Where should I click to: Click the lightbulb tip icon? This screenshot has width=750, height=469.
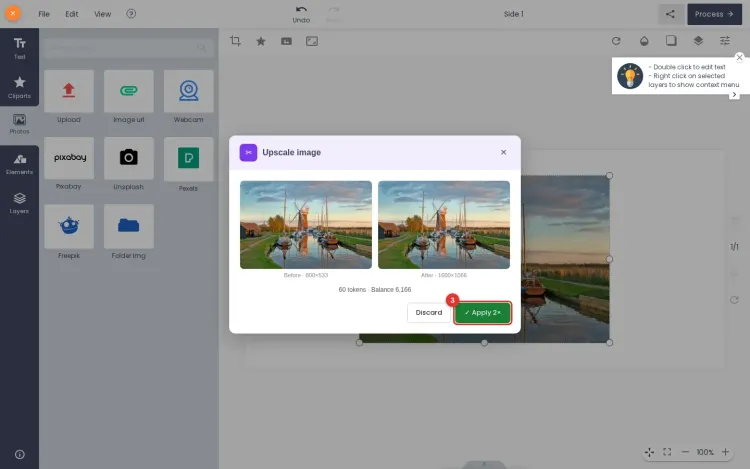(630, 76)
